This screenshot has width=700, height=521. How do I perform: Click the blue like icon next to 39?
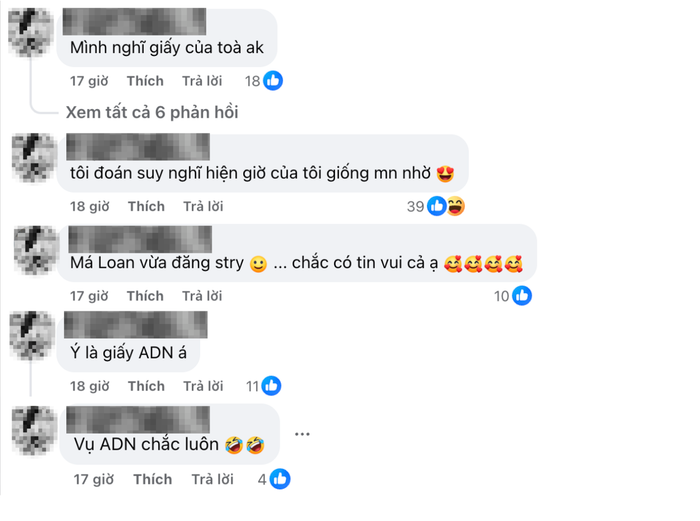point(437,206)
